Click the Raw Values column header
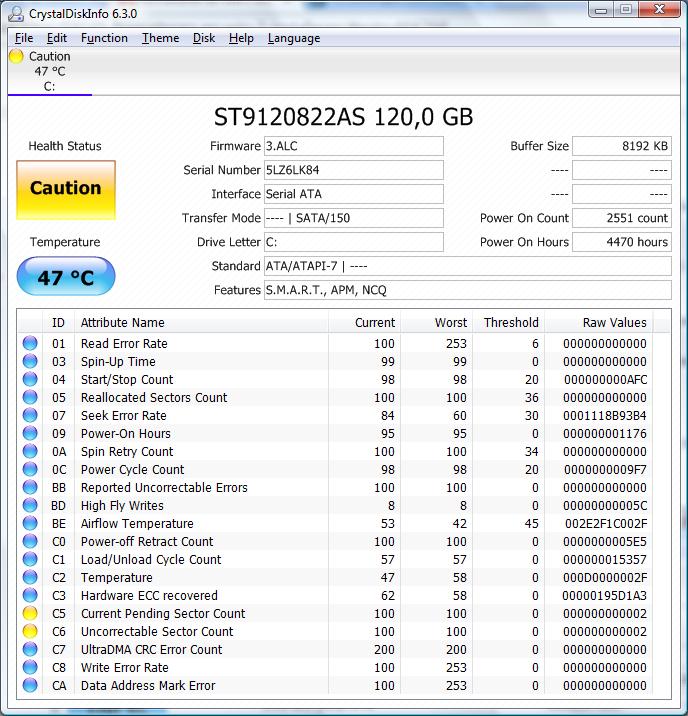The height and width of the screenshot is (716, 688). click(x=598, y=322)
